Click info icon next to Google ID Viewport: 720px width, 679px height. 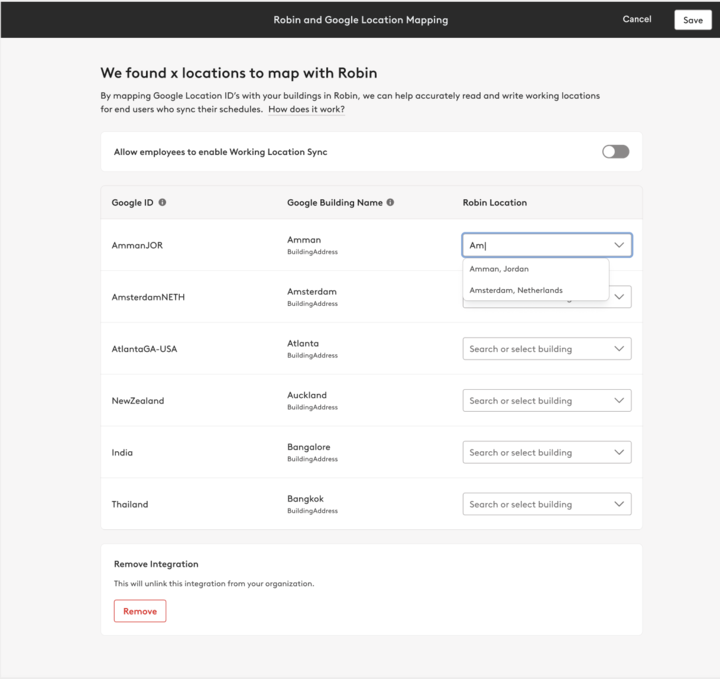162,202
